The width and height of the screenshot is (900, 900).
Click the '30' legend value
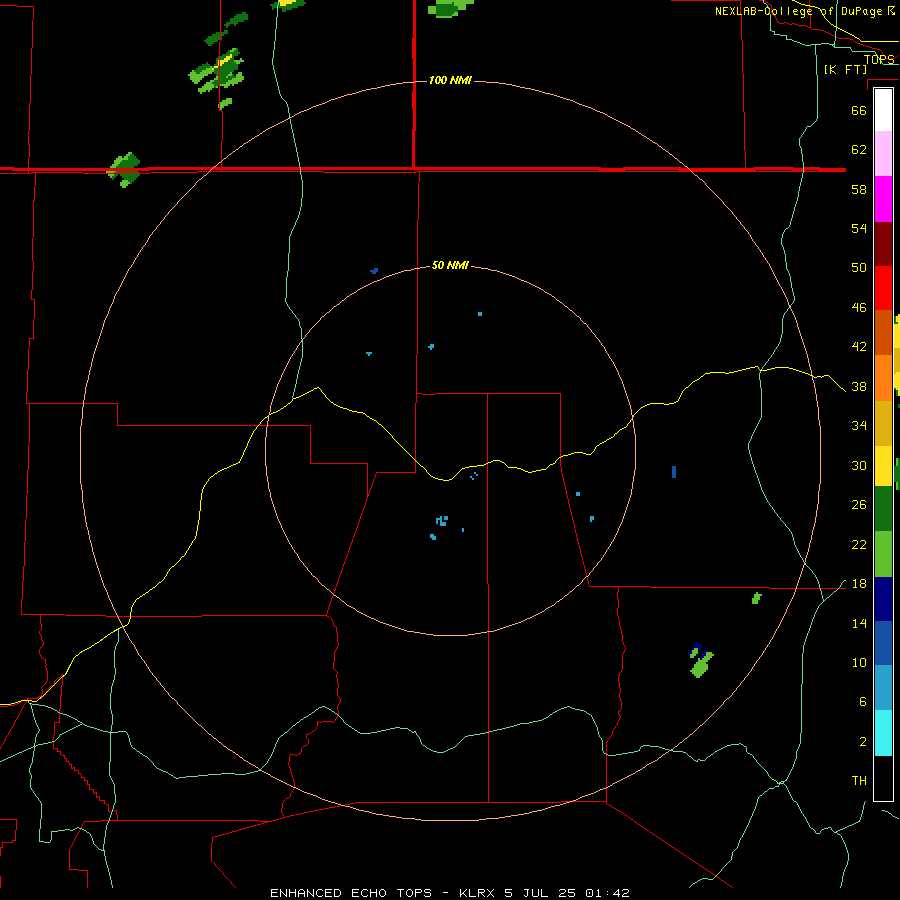coord(859,465)
